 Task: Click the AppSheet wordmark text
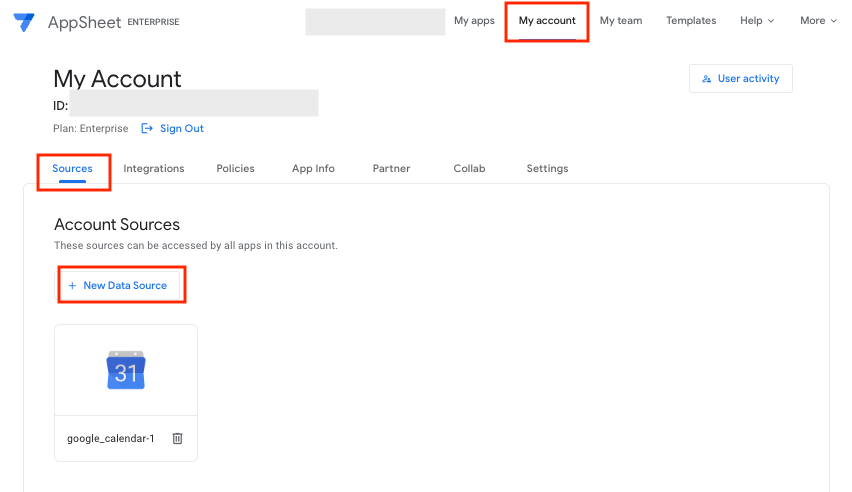tap(84, 22)
